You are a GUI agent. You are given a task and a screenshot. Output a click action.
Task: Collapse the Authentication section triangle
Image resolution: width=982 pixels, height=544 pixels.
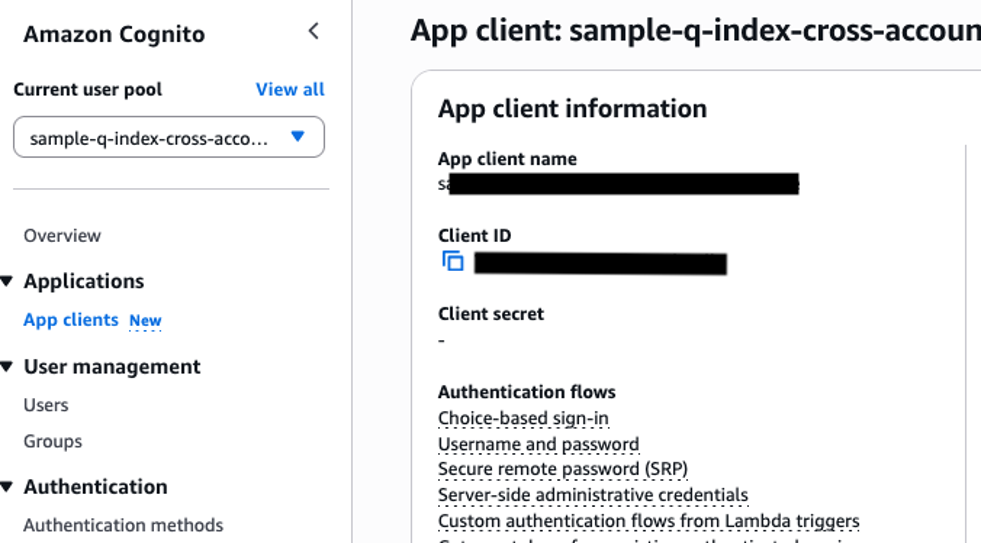point(7,487)
